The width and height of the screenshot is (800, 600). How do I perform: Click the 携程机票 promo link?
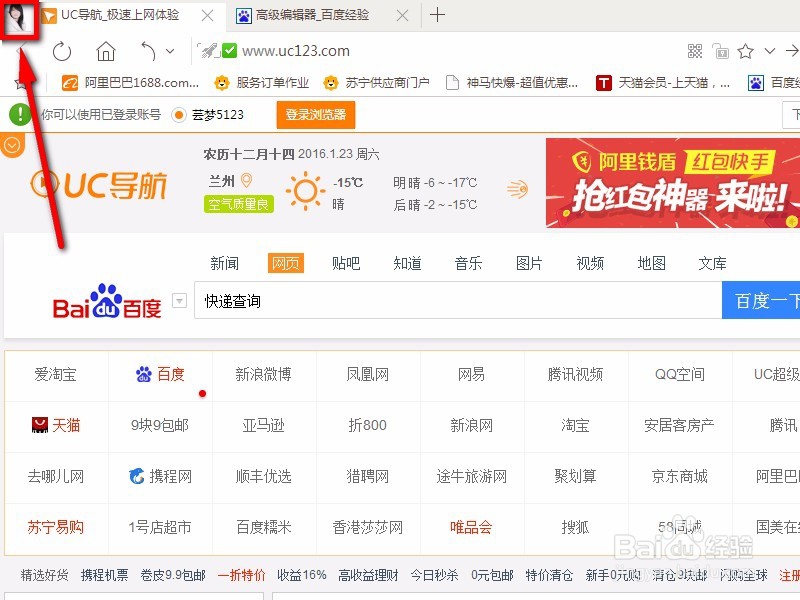click(x=105, y=576)
